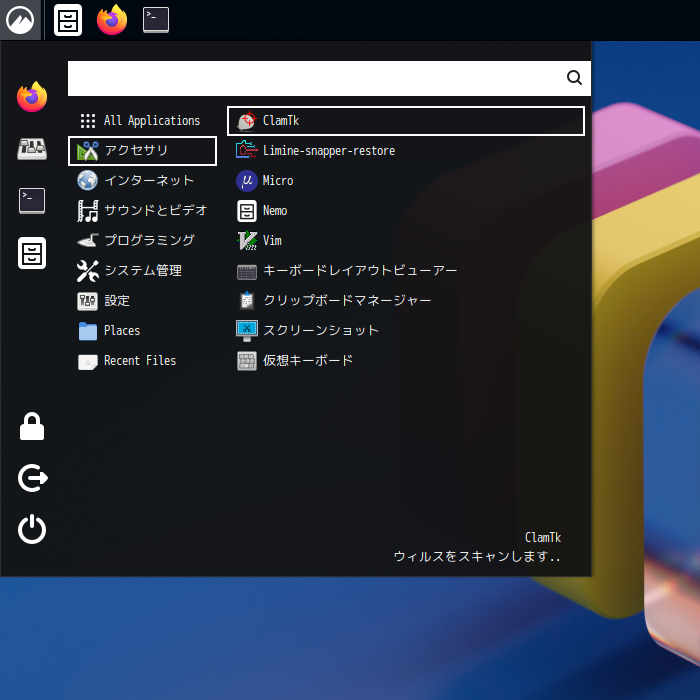
Task: Select インターネット category
Action: pyautogui.click(x=142, y=180)
